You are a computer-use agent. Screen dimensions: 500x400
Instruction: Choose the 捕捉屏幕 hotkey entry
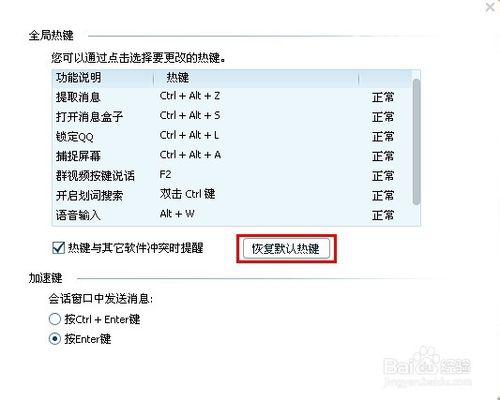232,156
